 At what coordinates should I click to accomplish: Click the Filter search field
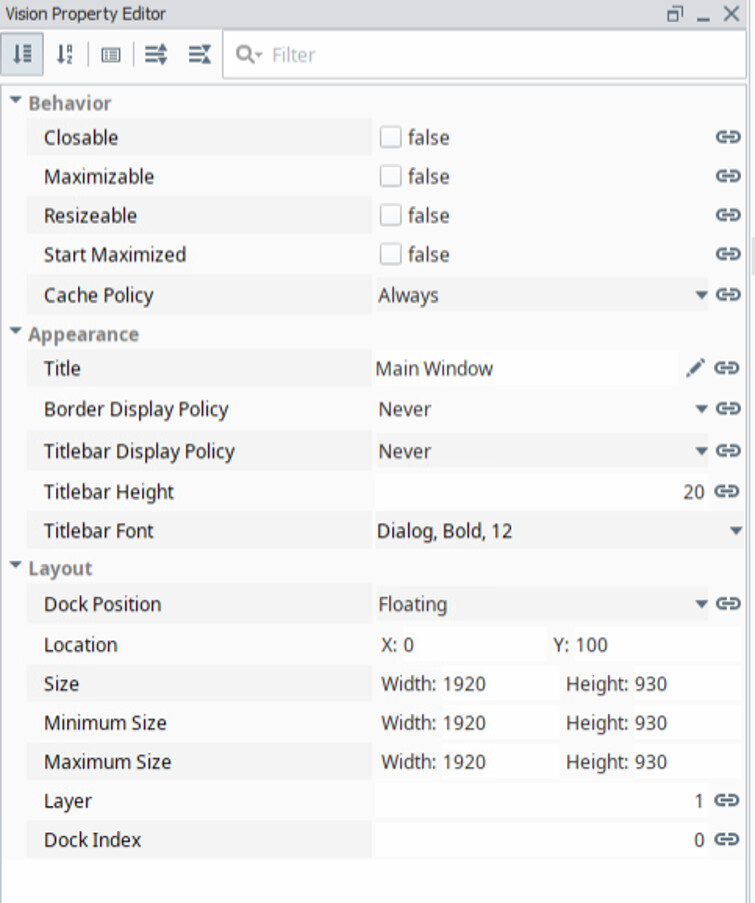484,55
